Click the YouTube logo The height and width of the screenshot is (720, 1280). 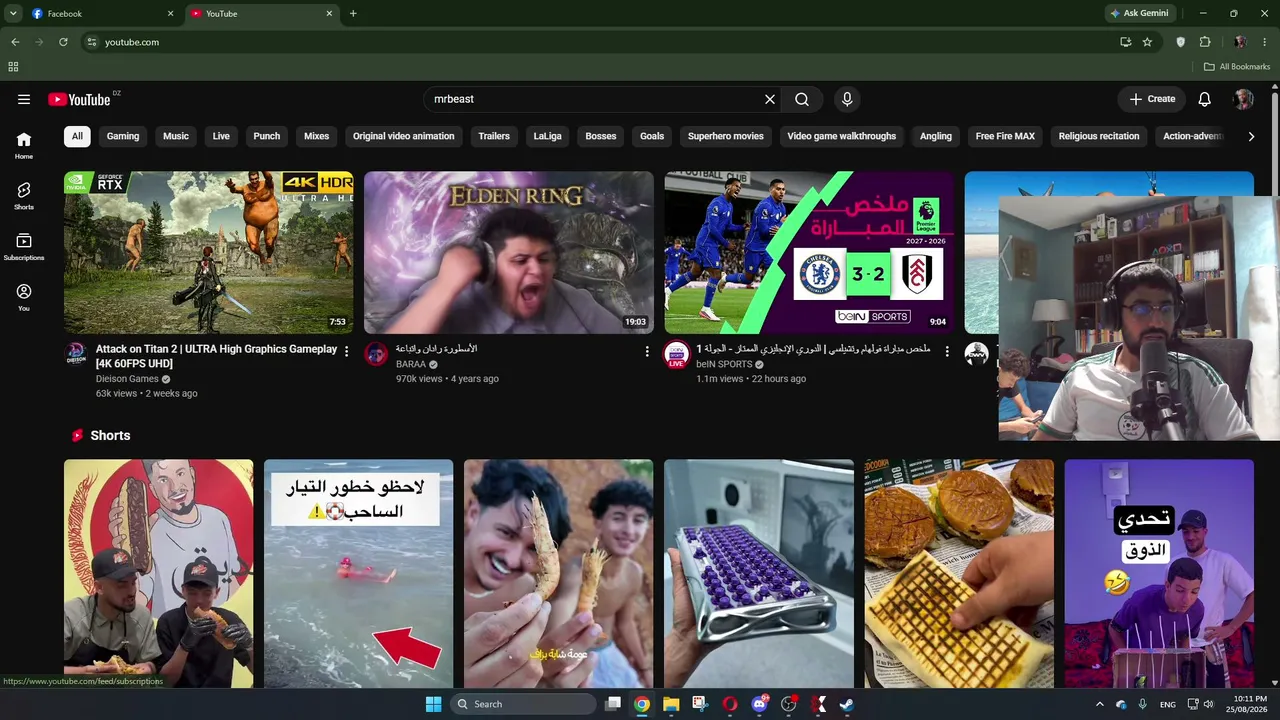(x=79, y=99)
